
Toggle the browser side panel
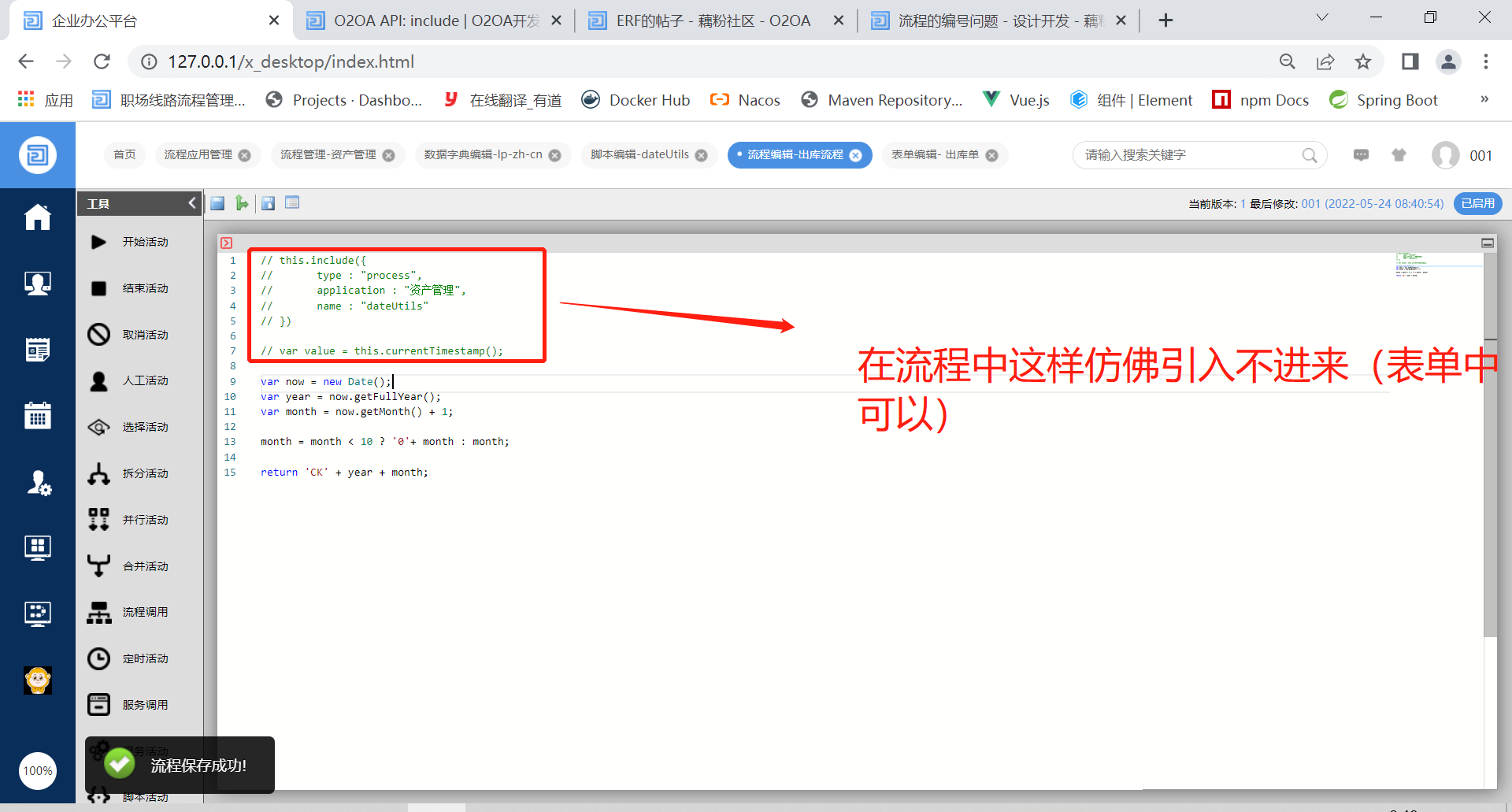pos(1410,61)
